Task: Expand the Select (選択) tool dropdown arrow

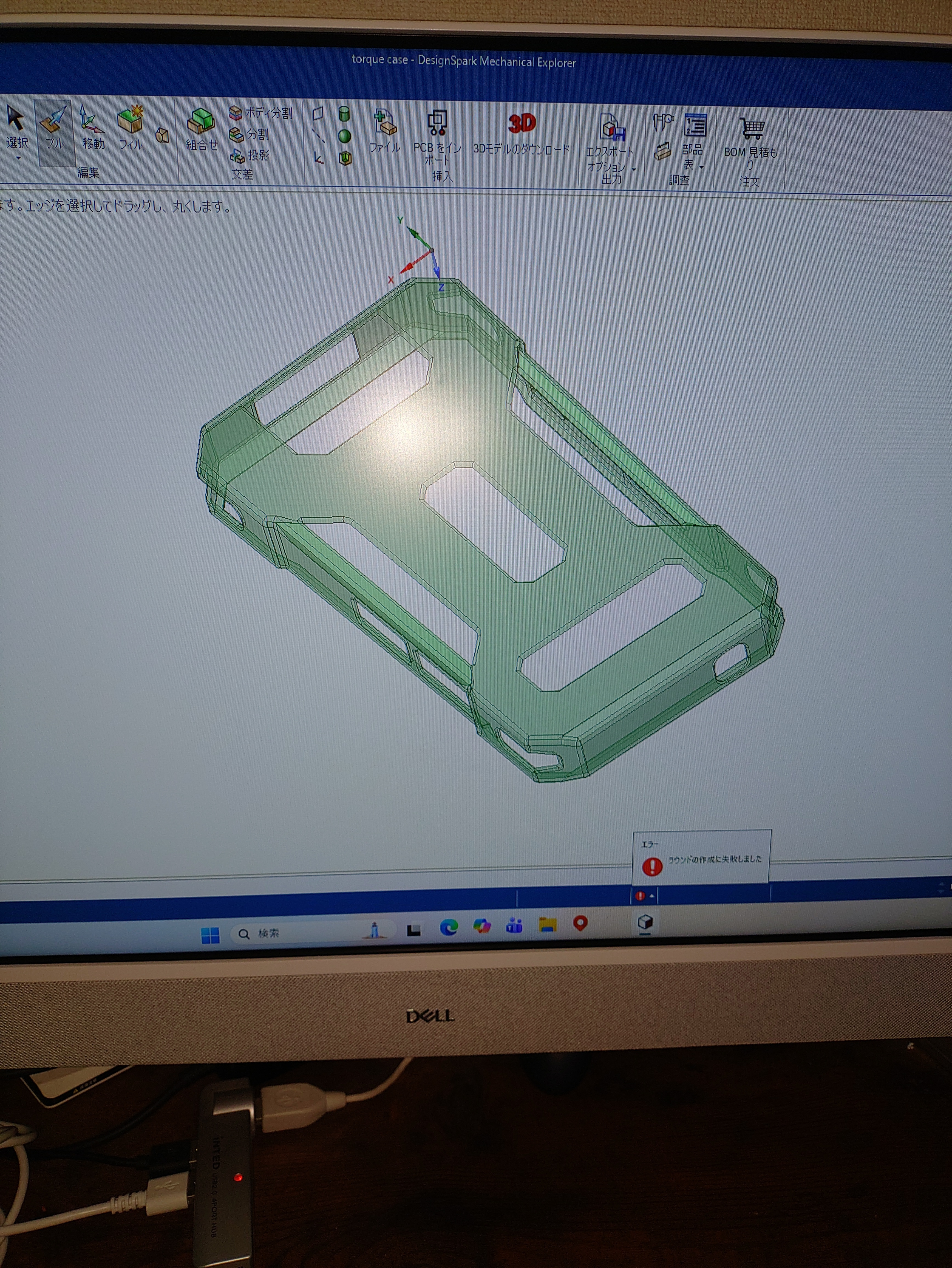Action: coord(18,158)
